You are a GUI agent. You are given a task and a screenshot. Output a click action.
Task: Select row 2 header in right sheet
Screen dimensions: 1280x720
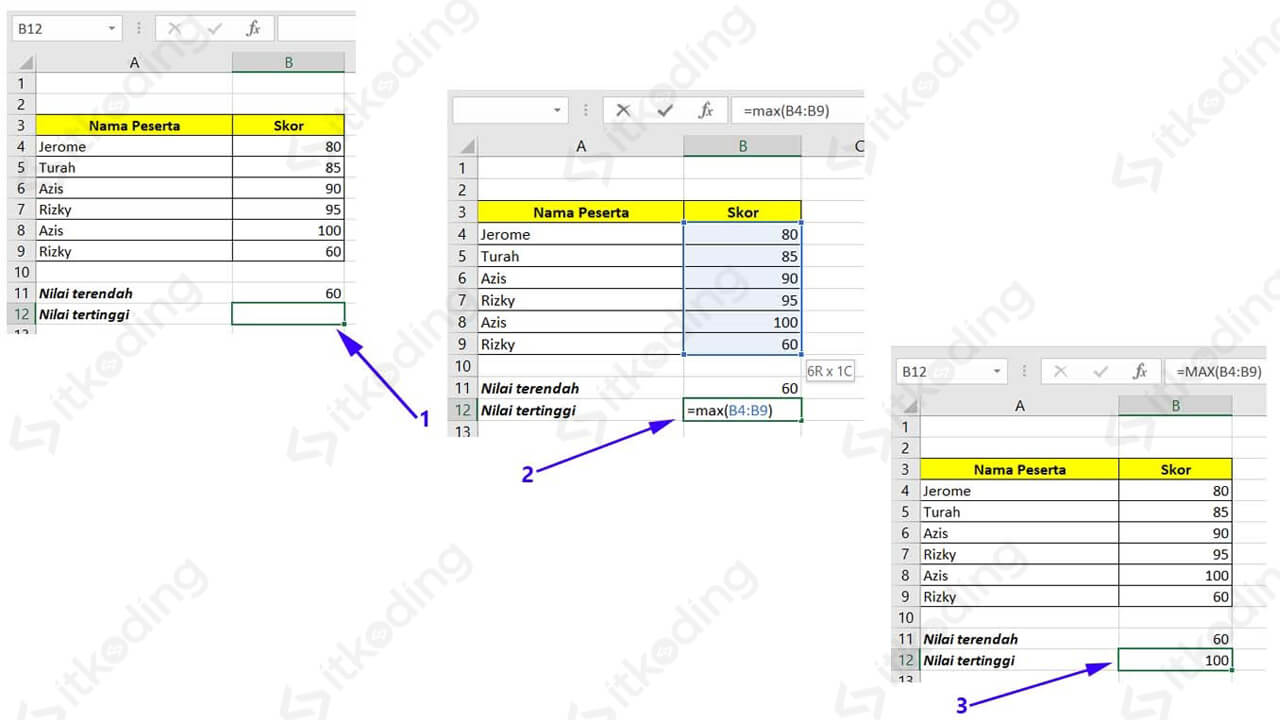click(905, 448)
